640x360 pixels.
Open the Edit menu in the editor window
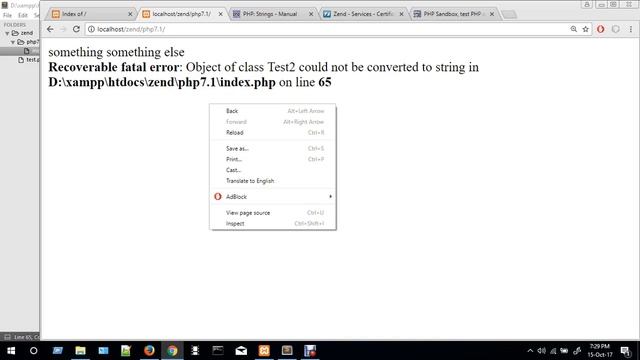(x=22, y=15)
